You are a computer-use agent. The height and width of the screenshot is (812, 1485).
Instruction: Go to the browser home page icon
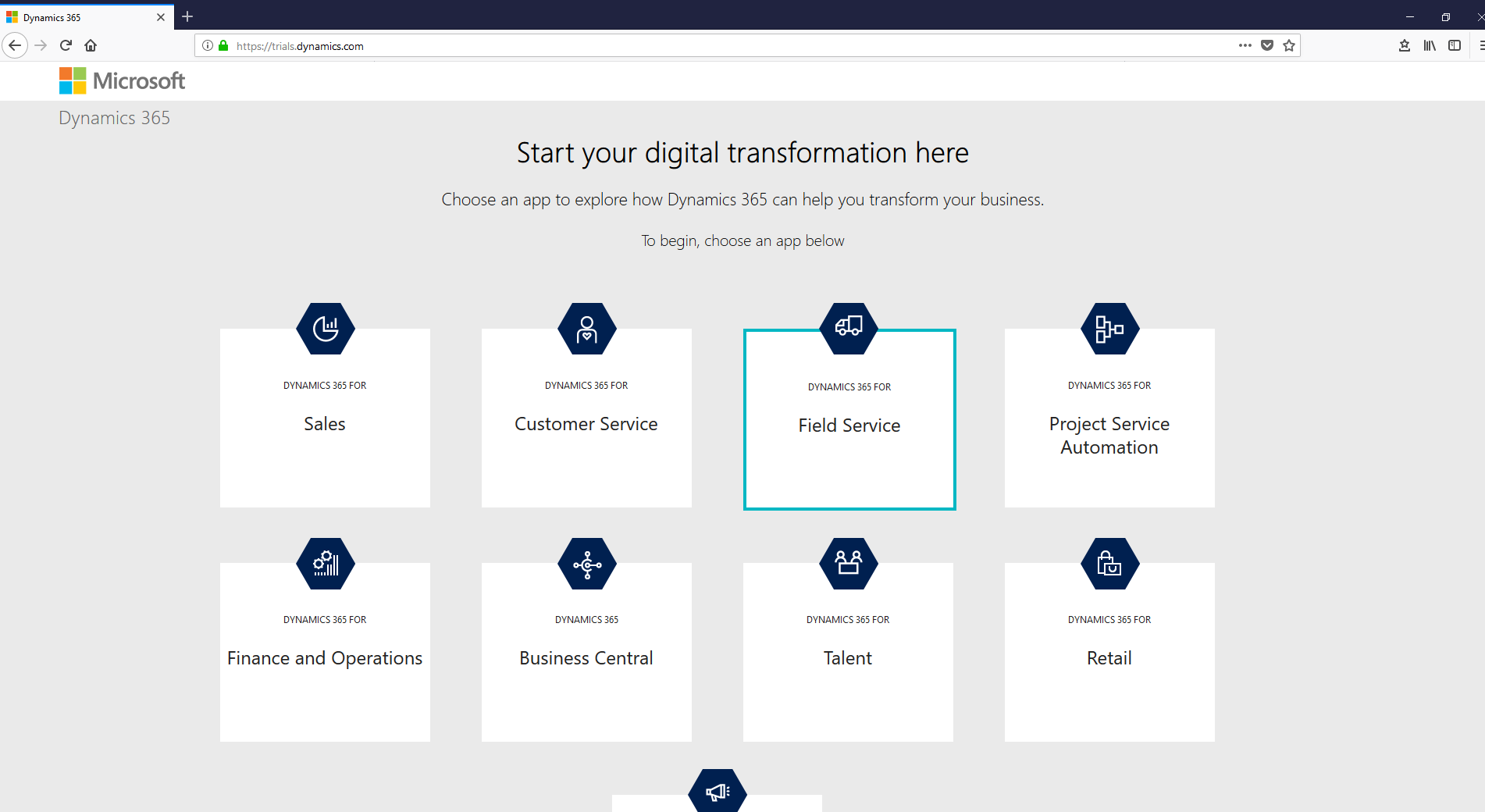[x=91, y=45]
